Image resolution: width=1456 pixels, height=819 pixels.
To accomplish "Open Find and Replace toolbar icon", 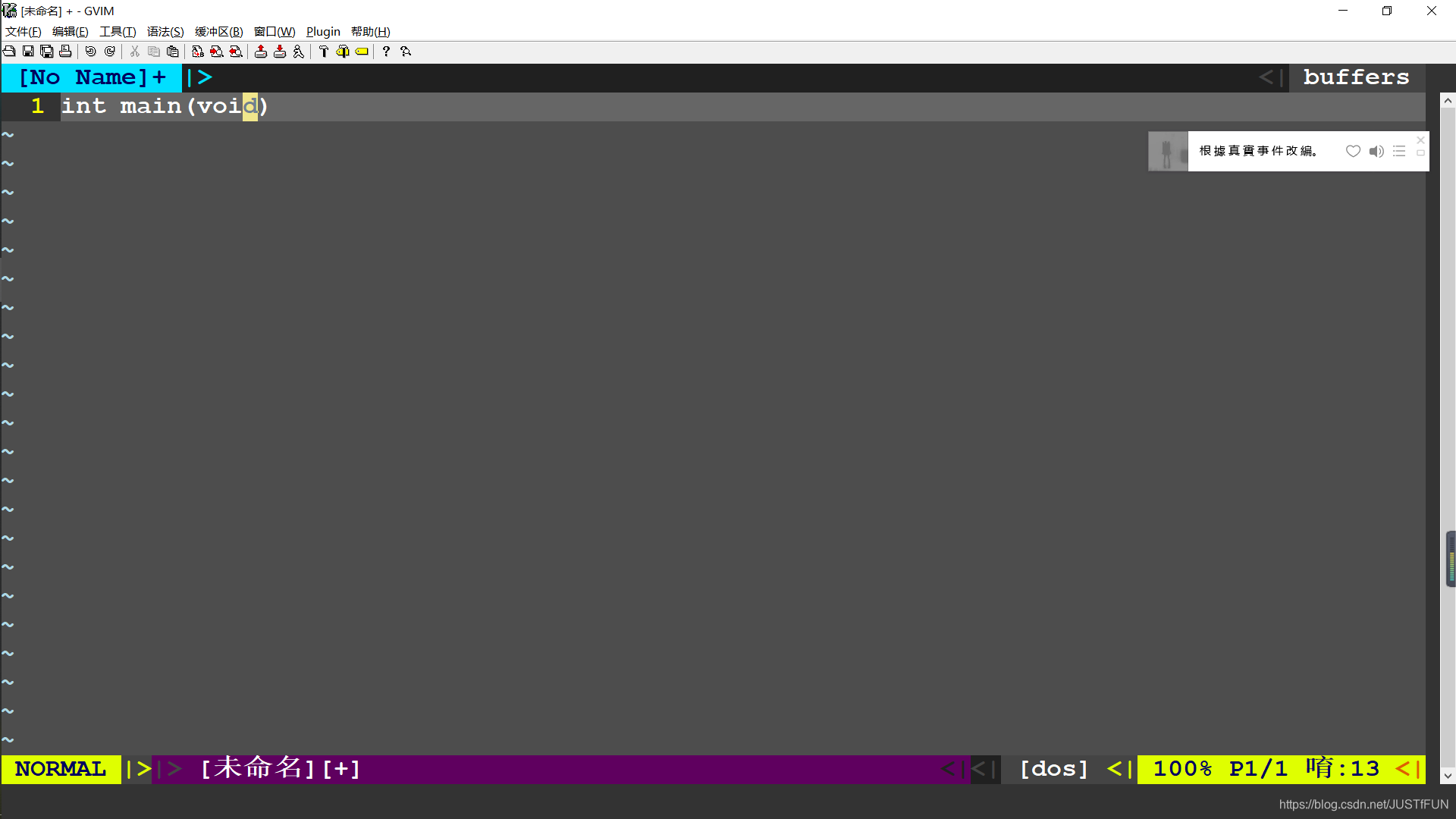I will coord(198,52).
